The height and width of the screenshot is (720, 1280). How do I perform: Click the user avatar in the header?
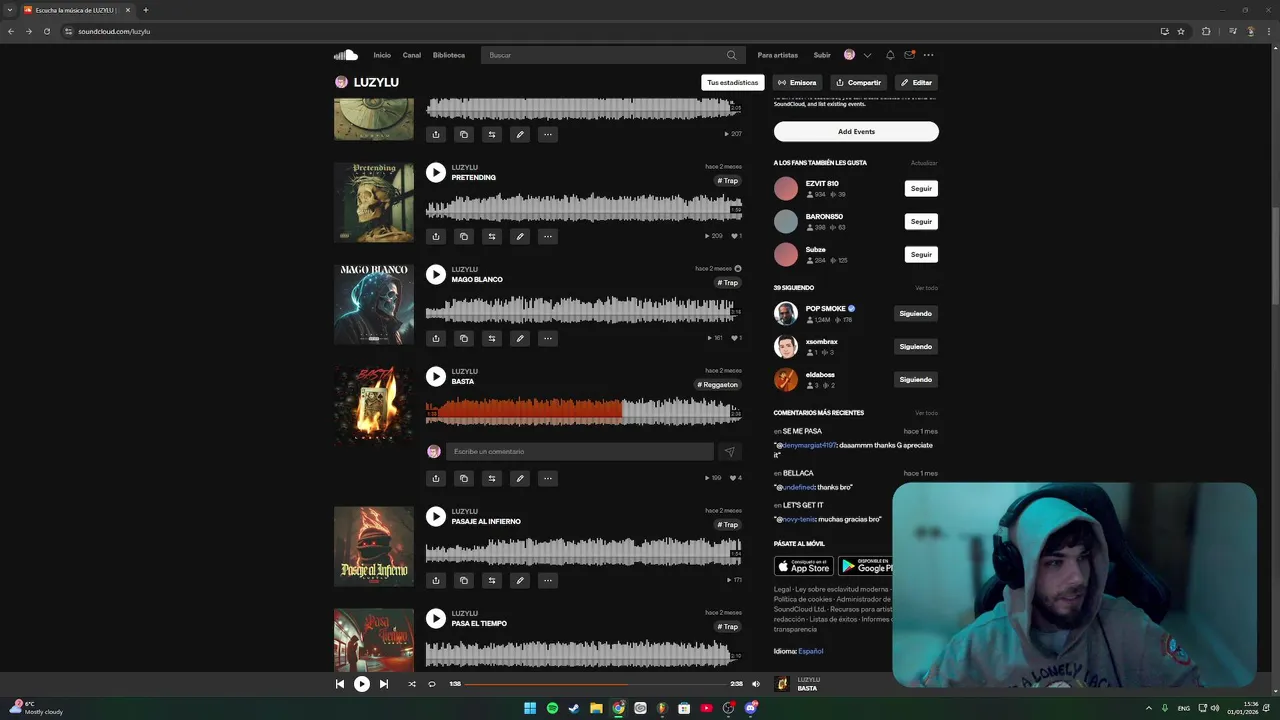coord(849,55)
